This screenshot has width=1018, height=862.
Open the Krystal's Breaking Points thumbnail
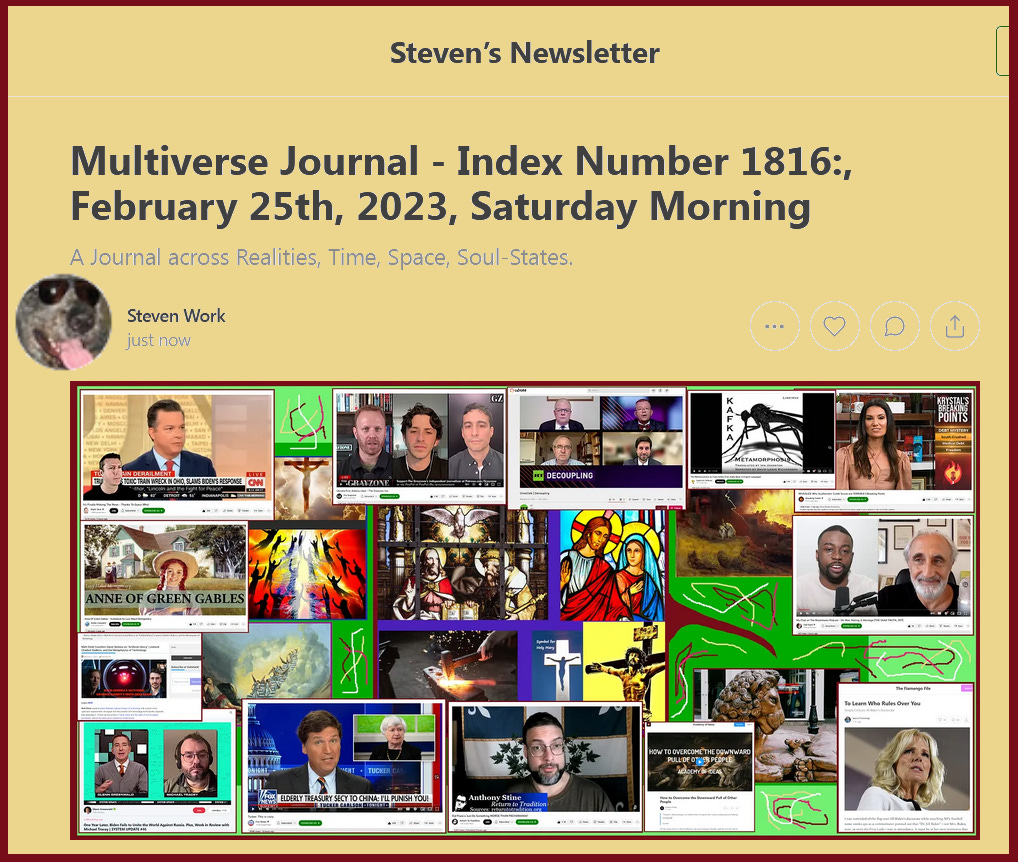(x=904, y=450)
